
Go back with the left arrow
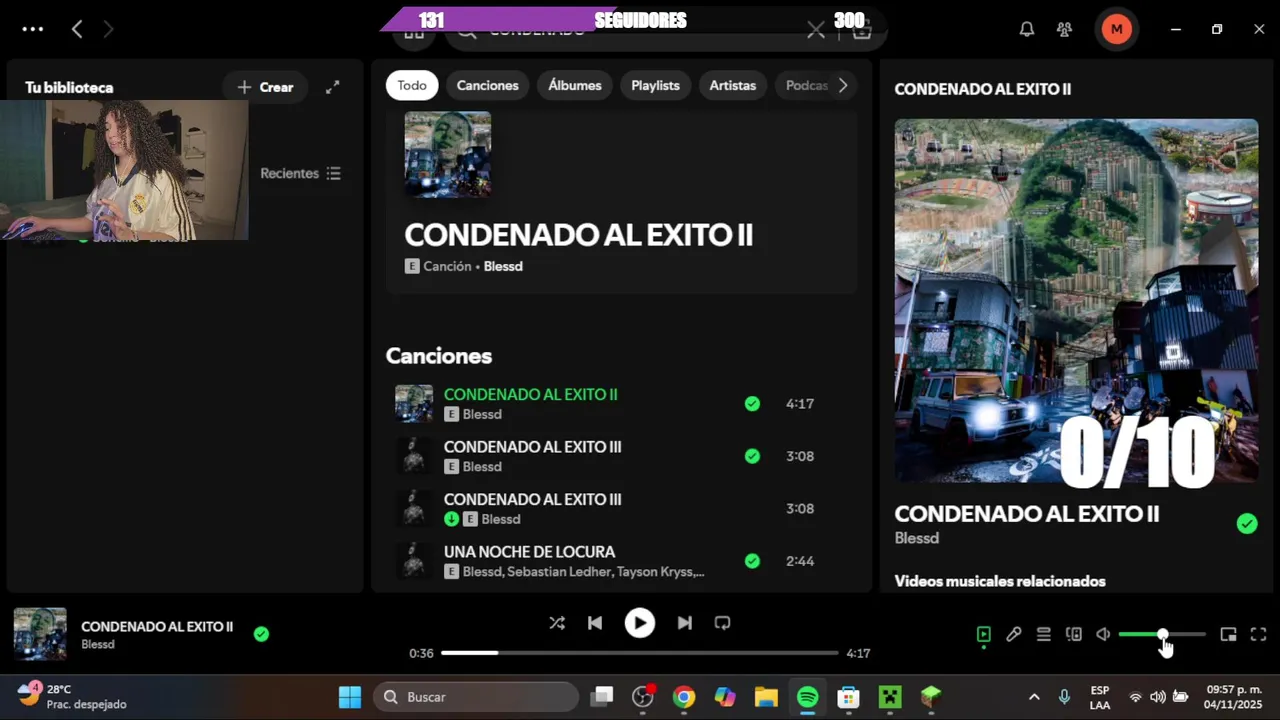(77, 29)
